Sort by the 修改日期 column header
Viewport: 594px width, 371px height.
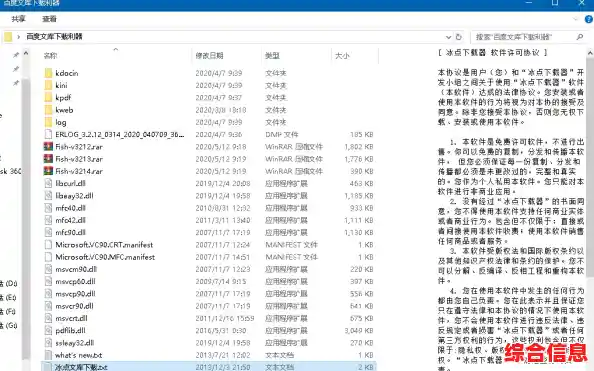coord(209,56)
